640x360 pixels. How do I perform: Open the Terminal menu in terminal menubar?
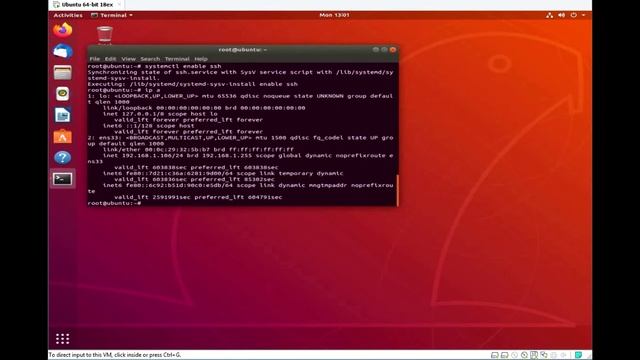tap(177, 59)
